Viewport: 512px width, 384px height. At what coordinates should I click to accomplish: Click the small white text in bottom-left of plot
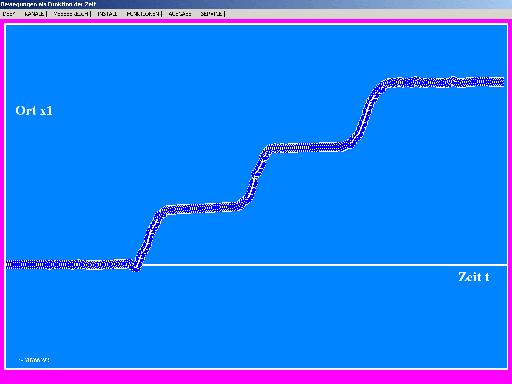pyautogui.click(x=34, y=360)
